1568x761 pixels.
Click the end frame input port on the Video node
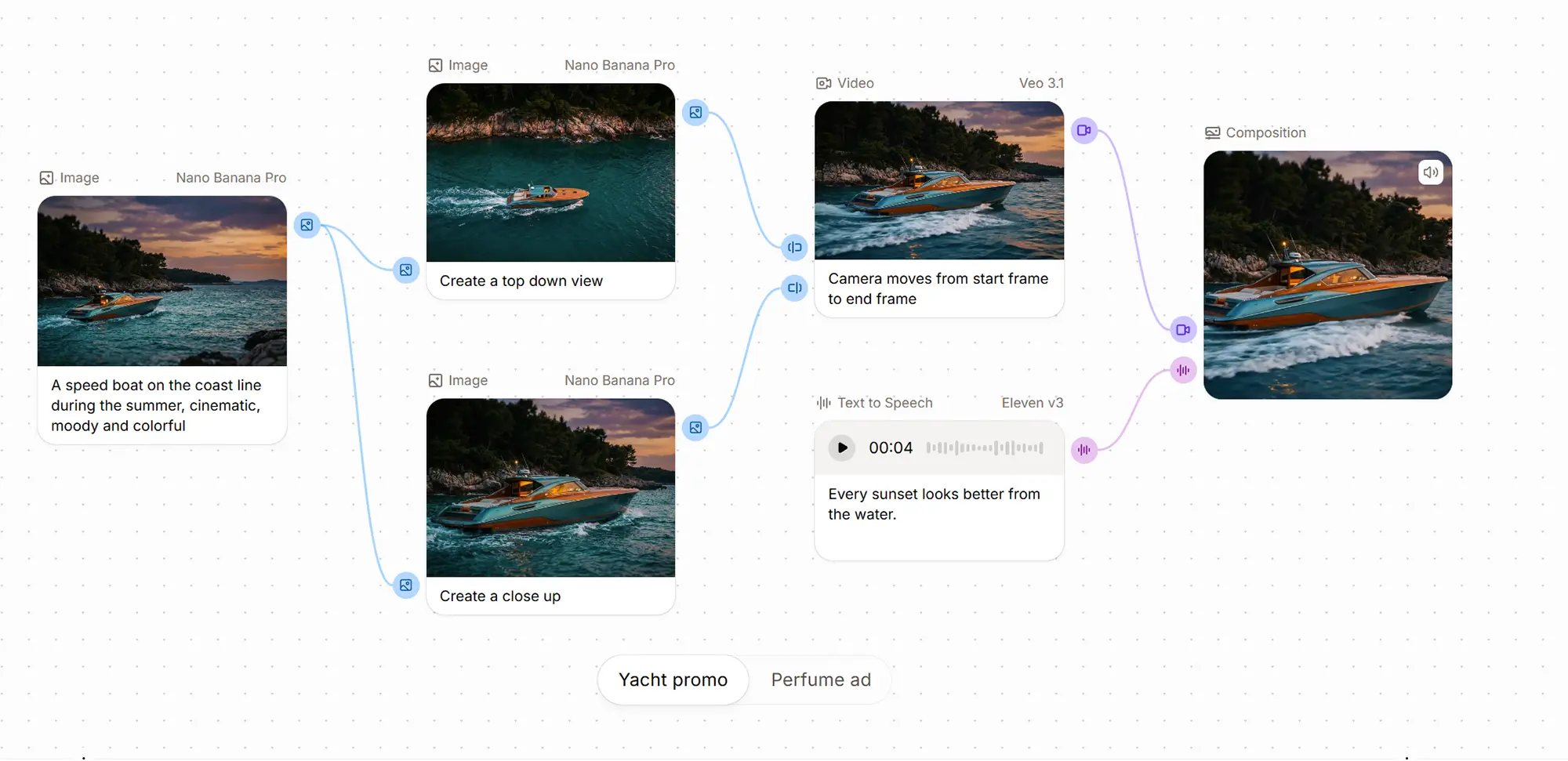794,288
